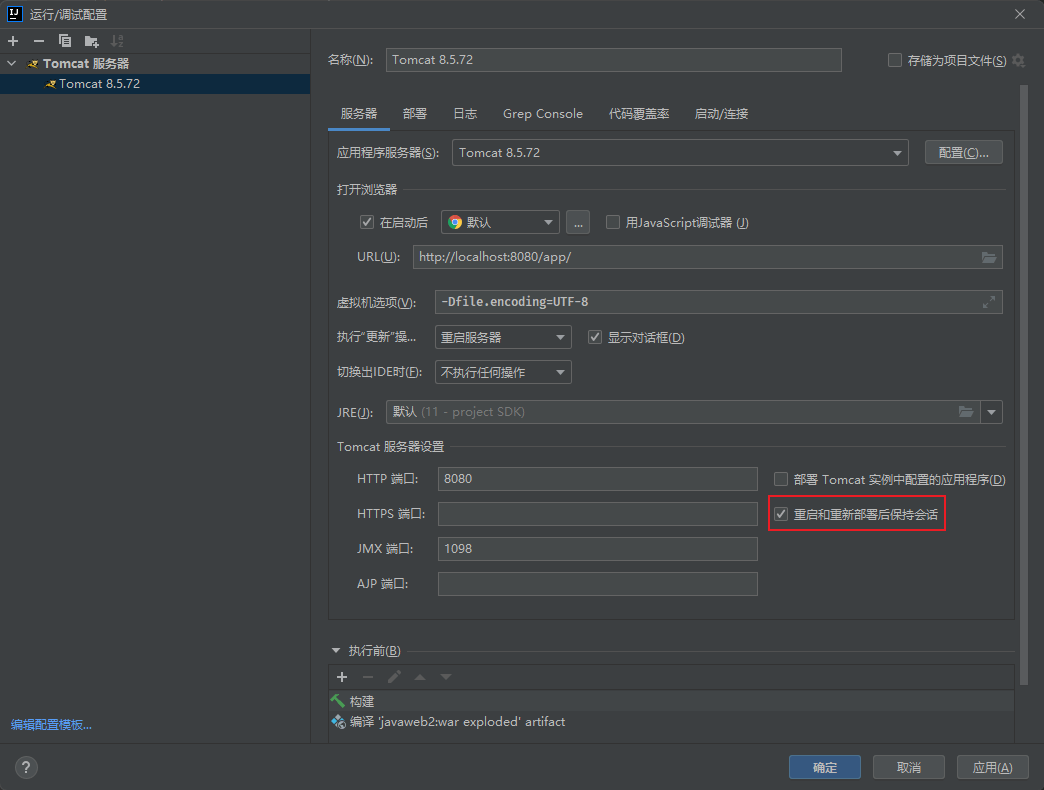This screenshot has height=790, width=1044.
Task: Add a before-launch task
Action: coord(342,677)
